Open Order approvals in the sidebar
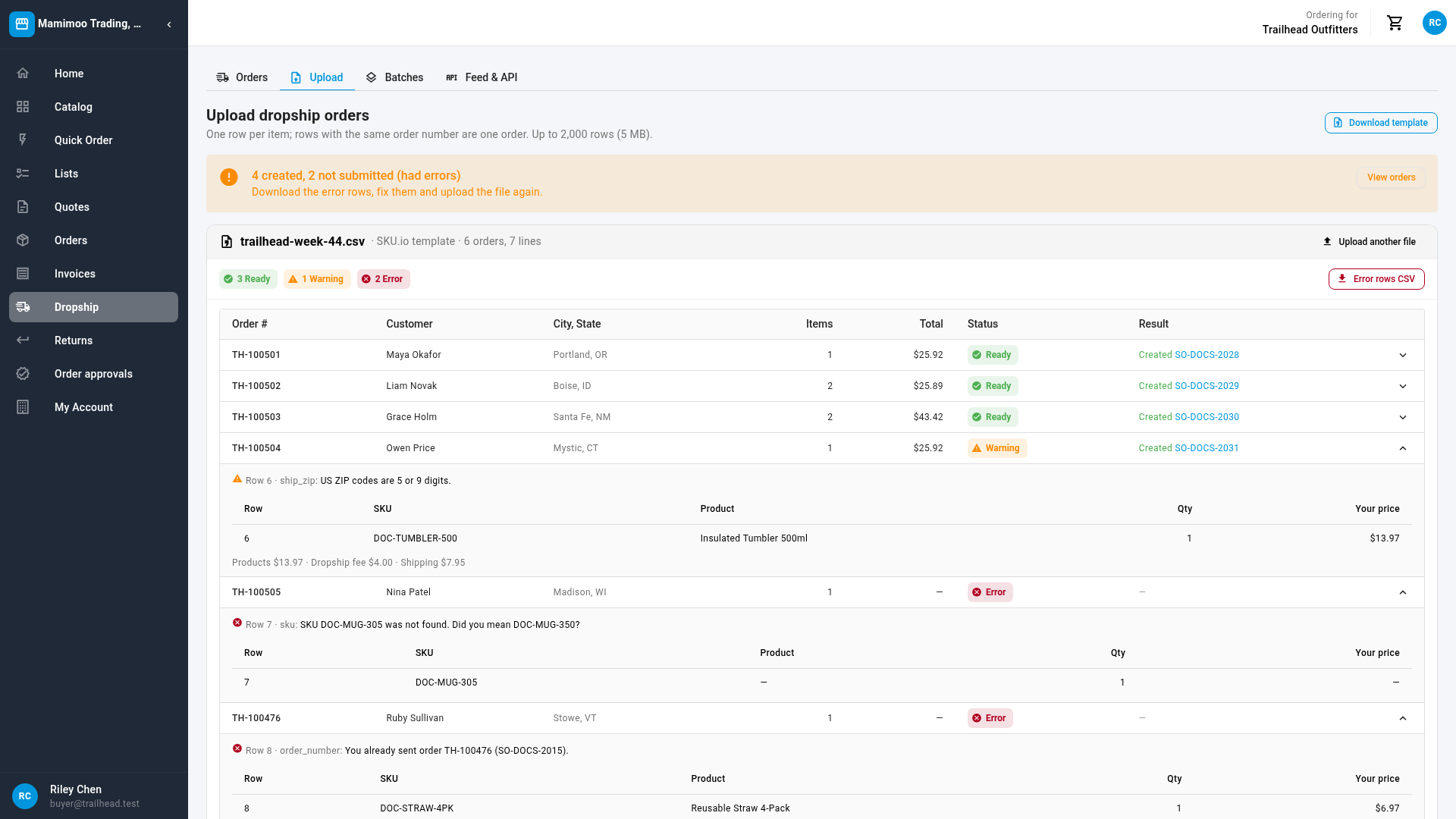Image resolution: width=1456 pixels, height=819 pixels. point(93,374)
